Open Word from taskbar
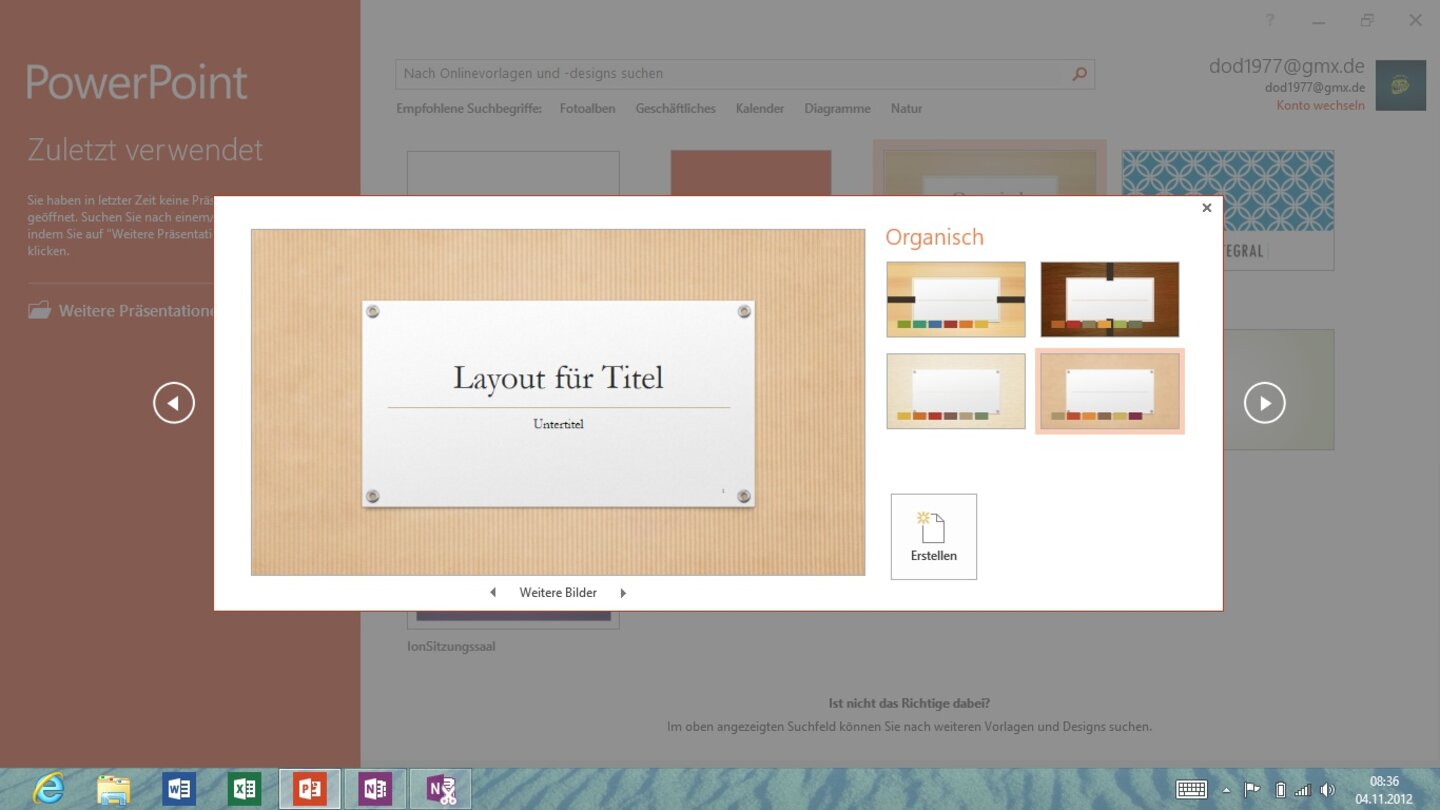 [179, 789]
